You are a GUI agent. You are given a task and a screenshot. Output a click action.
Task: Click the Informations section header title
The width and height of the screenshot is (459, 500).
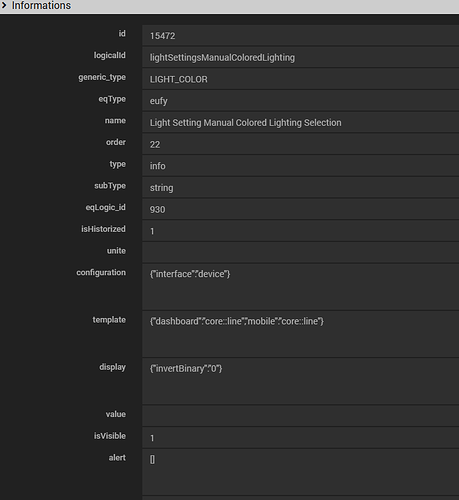click(41, 5)
